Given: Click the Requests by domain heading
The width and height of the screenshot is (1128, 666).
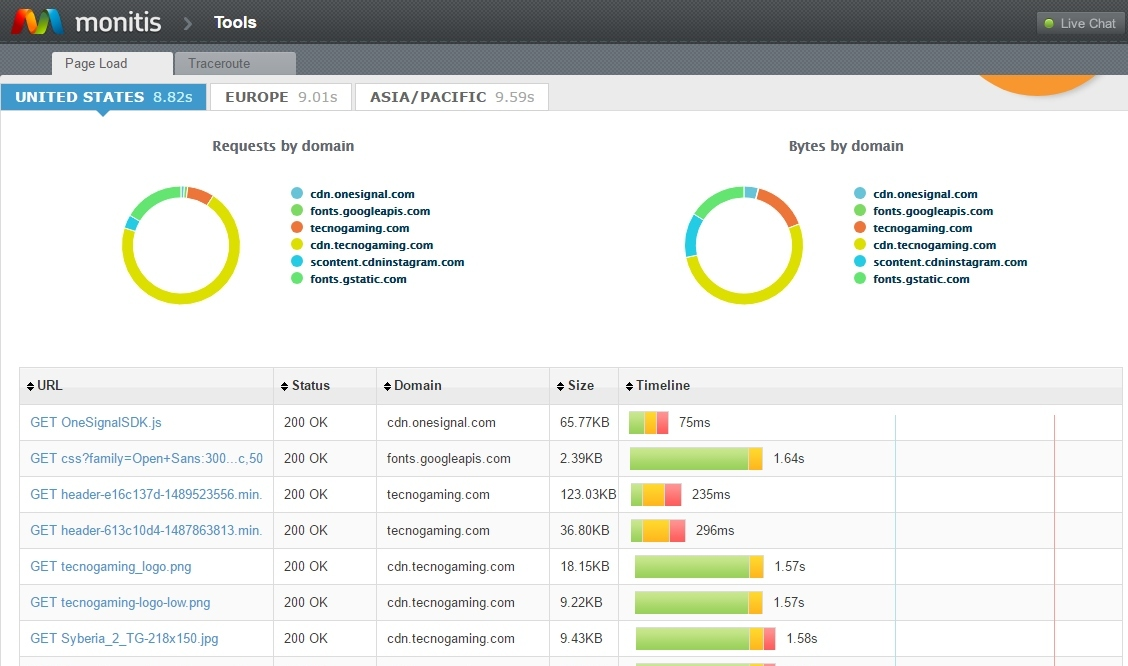Looking at the screenshot, I should [x=283, y=146].
